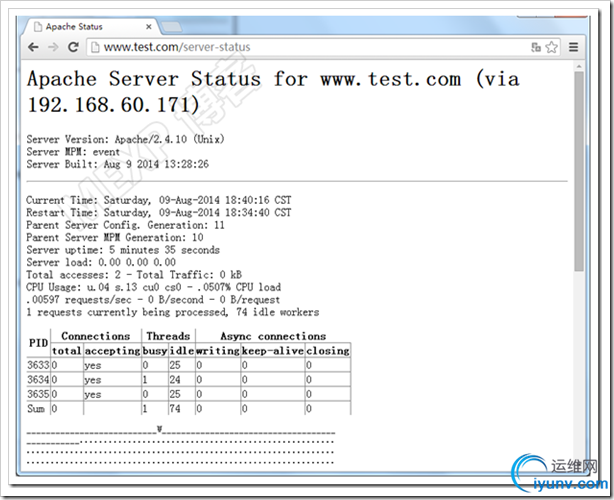The height and width of the screenshot is (500, 614).
Task: Open a new tab with the new-tab button
Action: tap(172, 27)
